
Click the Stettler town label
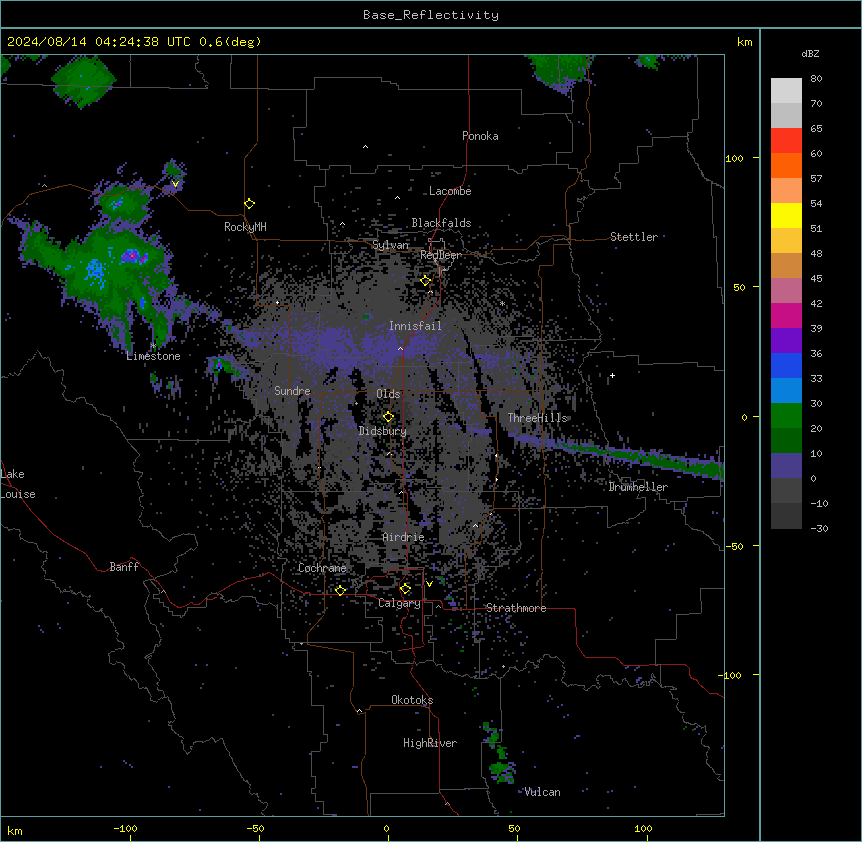pos(634,237)
